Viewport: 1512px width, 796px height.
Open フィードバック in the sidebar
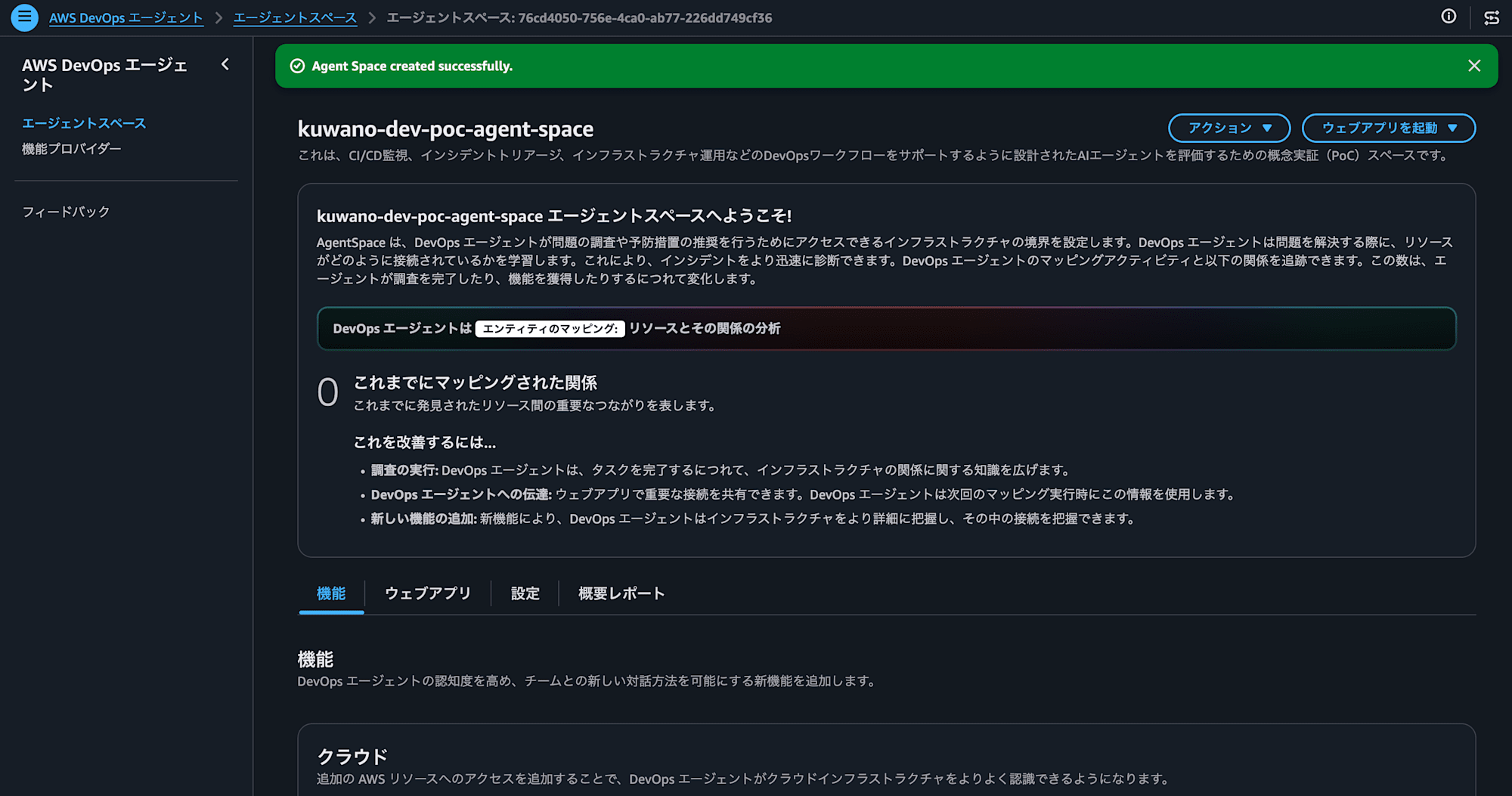(66, 212)
